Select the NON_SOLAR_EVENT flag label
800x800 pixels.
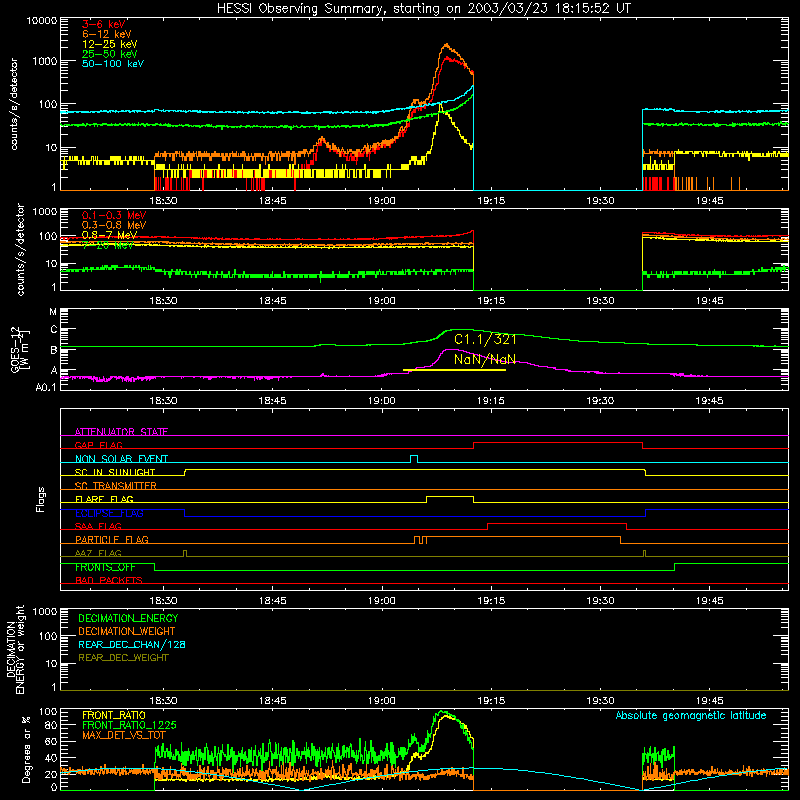pos(121,459)
